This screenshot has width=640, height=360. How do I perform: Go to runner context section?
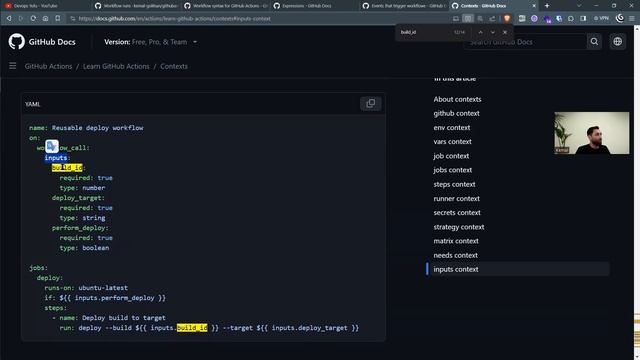456,199
